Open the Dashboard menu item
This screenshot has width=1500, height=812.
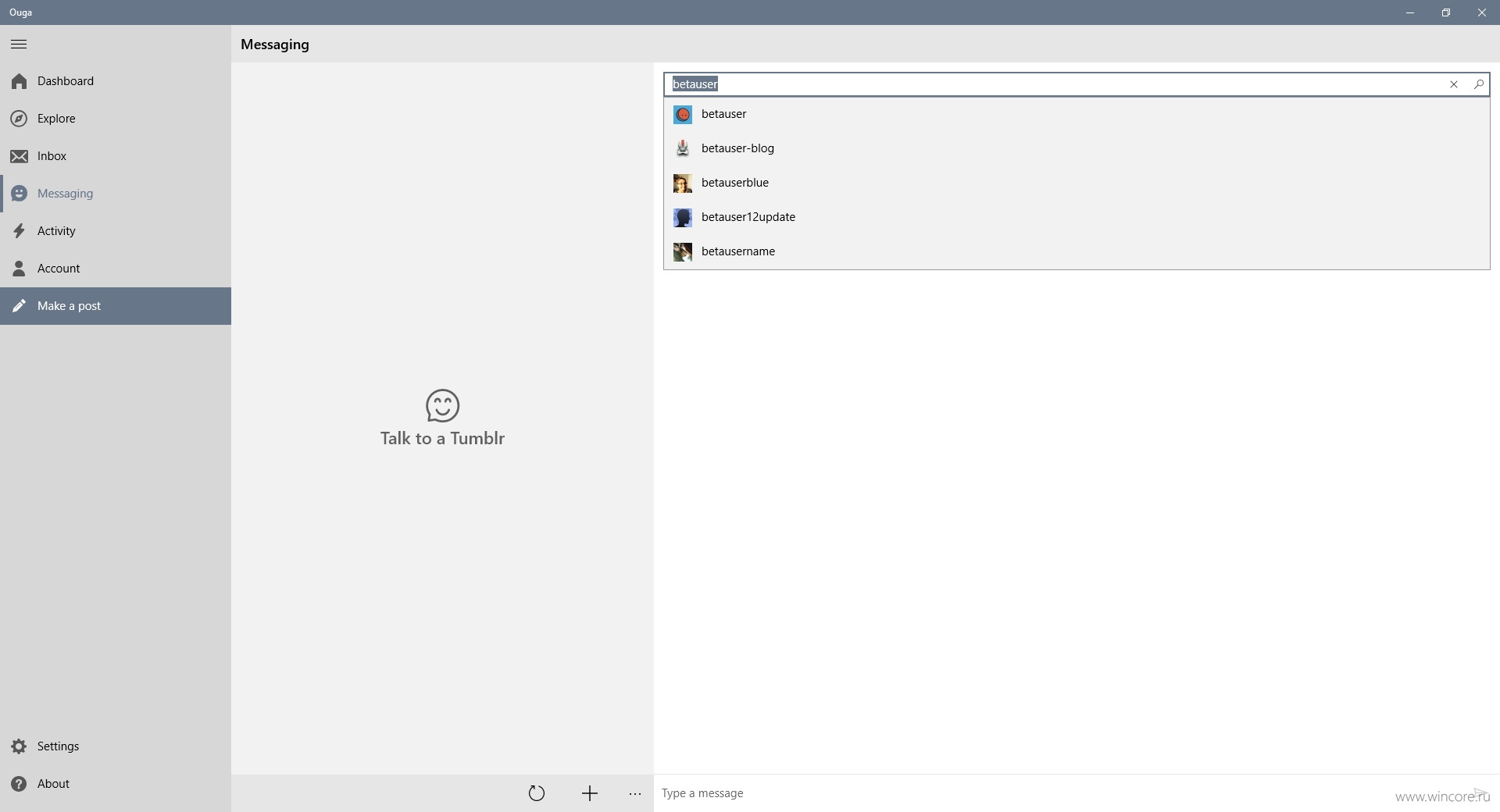coord(116,81)
